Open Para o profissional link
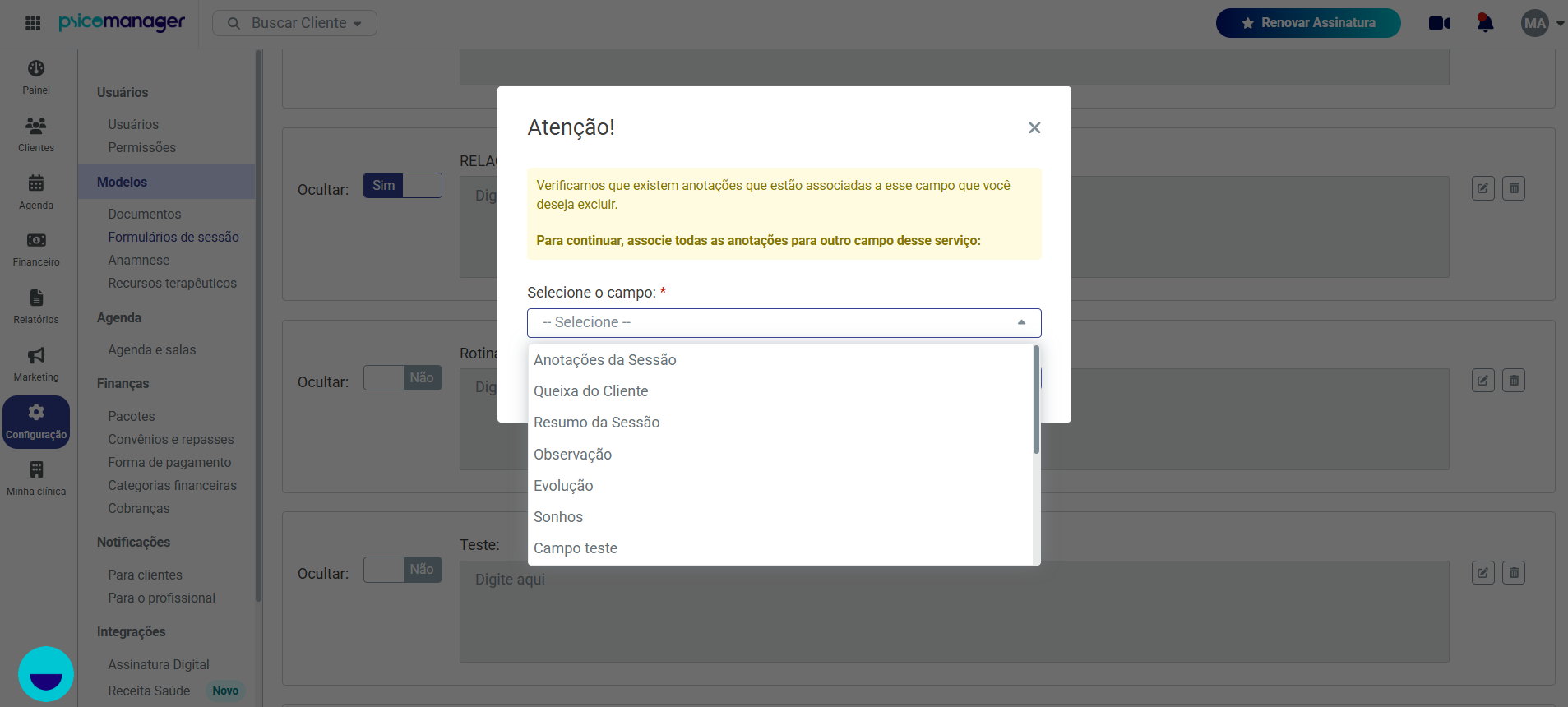This screenshot has height=707, width=1568. click(x=161, y=598)
